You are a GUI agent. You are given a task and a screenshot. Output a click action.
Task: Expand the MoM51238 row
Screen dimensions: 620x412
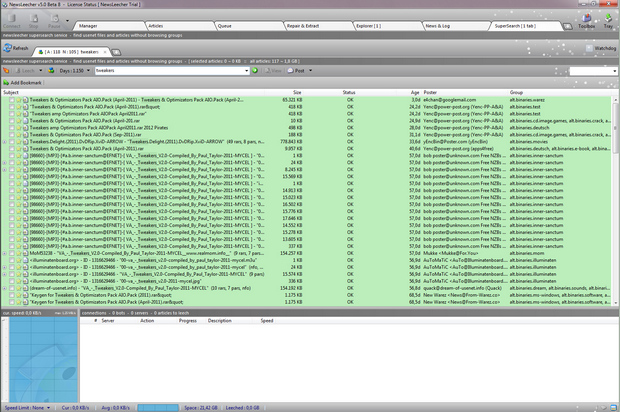click(x=4, y=253)
